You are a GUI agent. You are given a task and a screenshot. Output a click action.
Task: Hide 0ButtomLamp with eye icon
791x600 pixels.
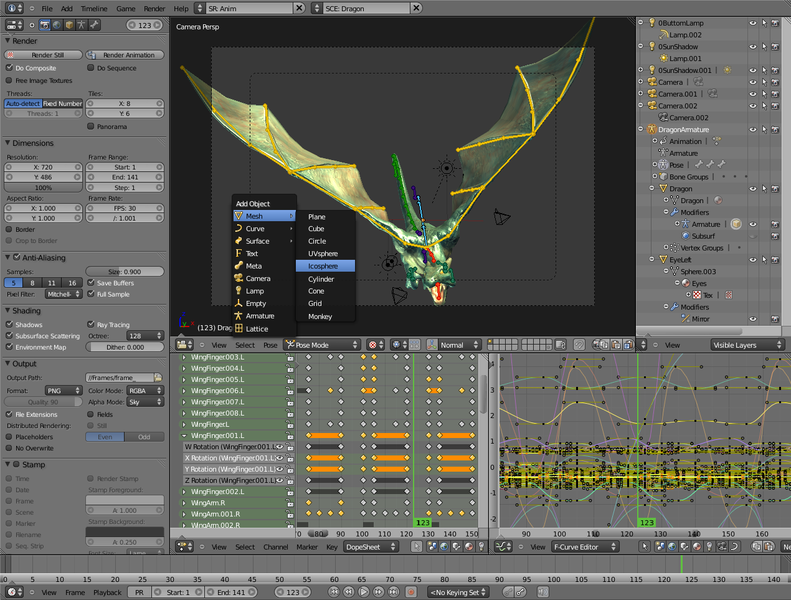[x=753, y=23]
